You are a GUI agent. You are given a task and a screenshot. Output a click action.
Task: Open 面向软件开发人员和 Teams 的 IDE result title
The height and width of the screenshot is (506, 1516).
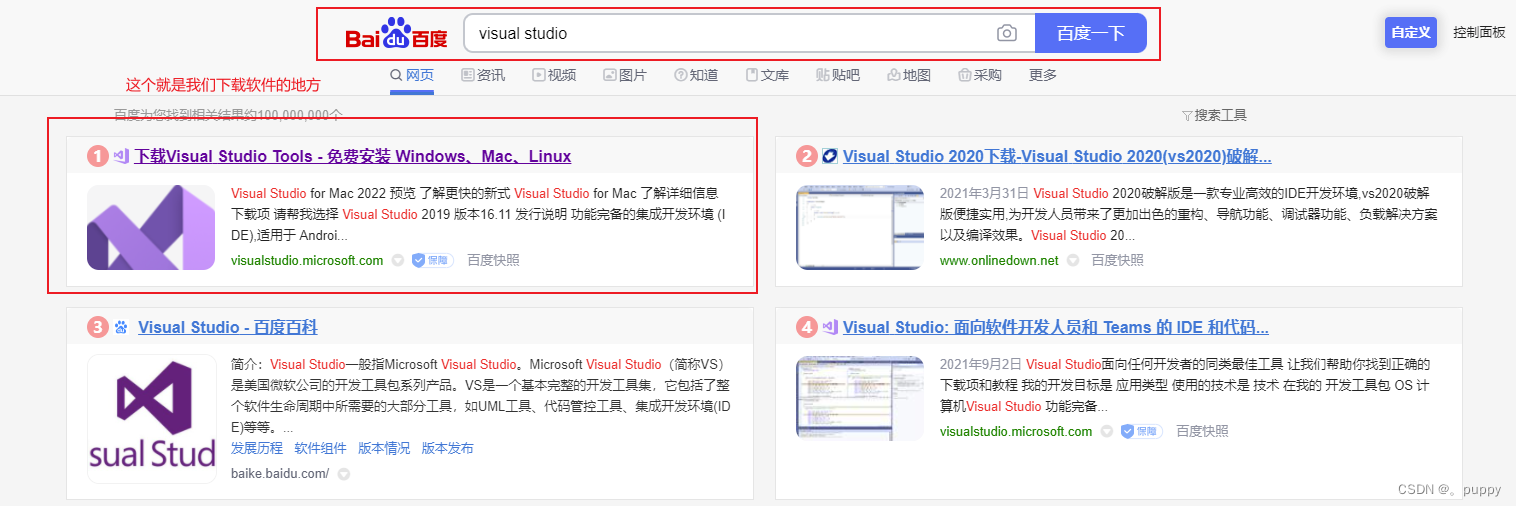1056,327
